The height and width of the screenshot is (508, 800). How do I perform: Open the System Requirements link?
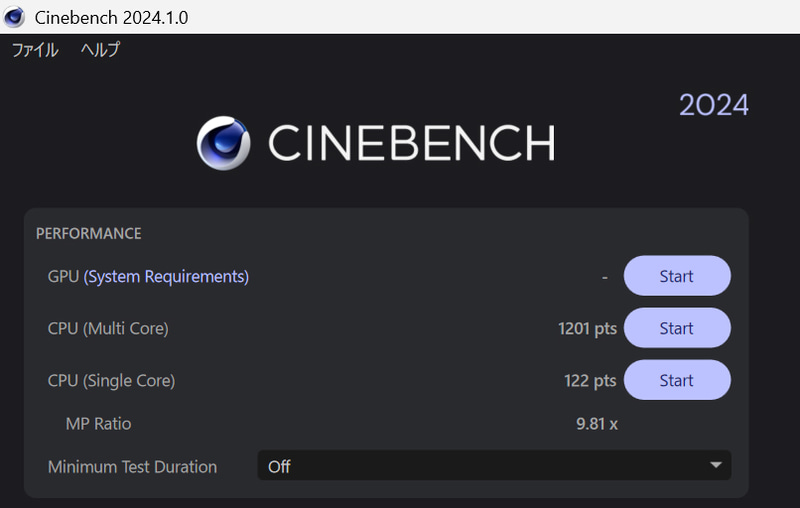[x=166, y=276]
